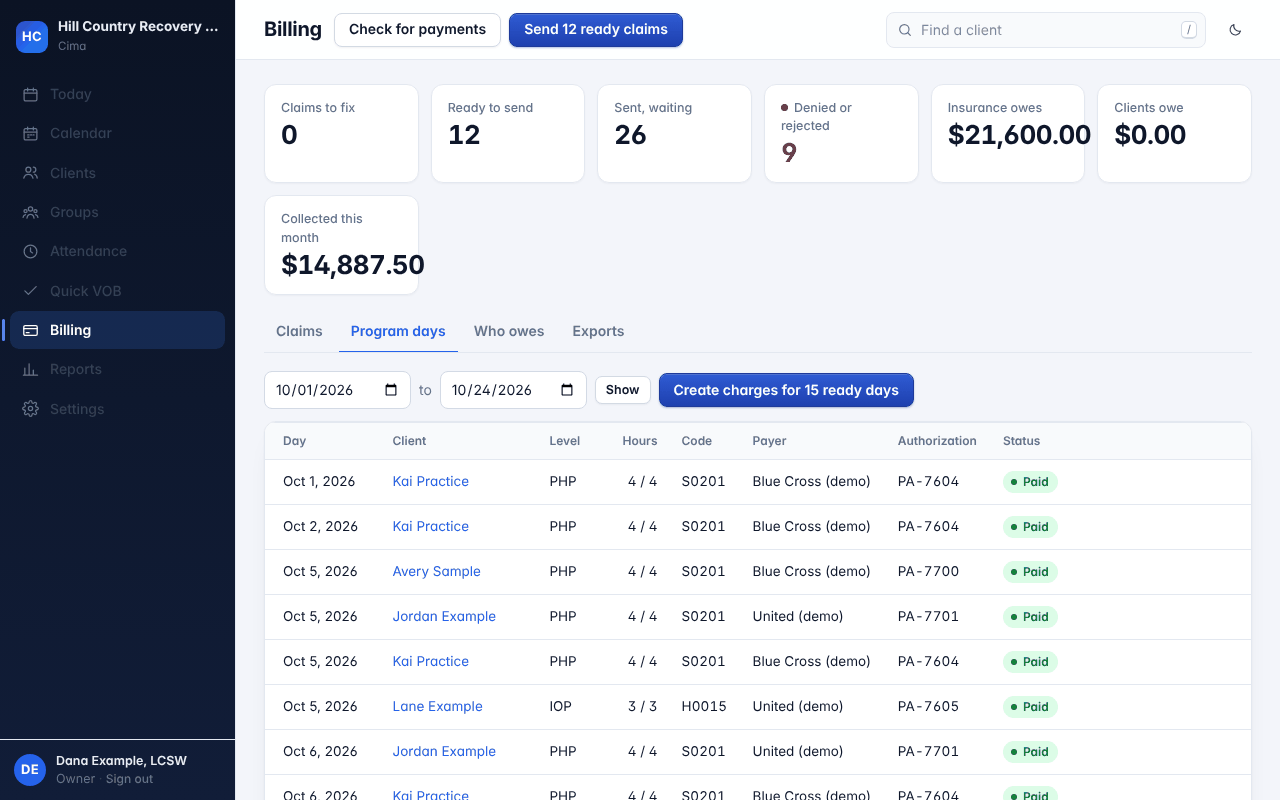The image size is (1280, 800).
Task: Open Avery Sample client link
Action: (436, 571)
